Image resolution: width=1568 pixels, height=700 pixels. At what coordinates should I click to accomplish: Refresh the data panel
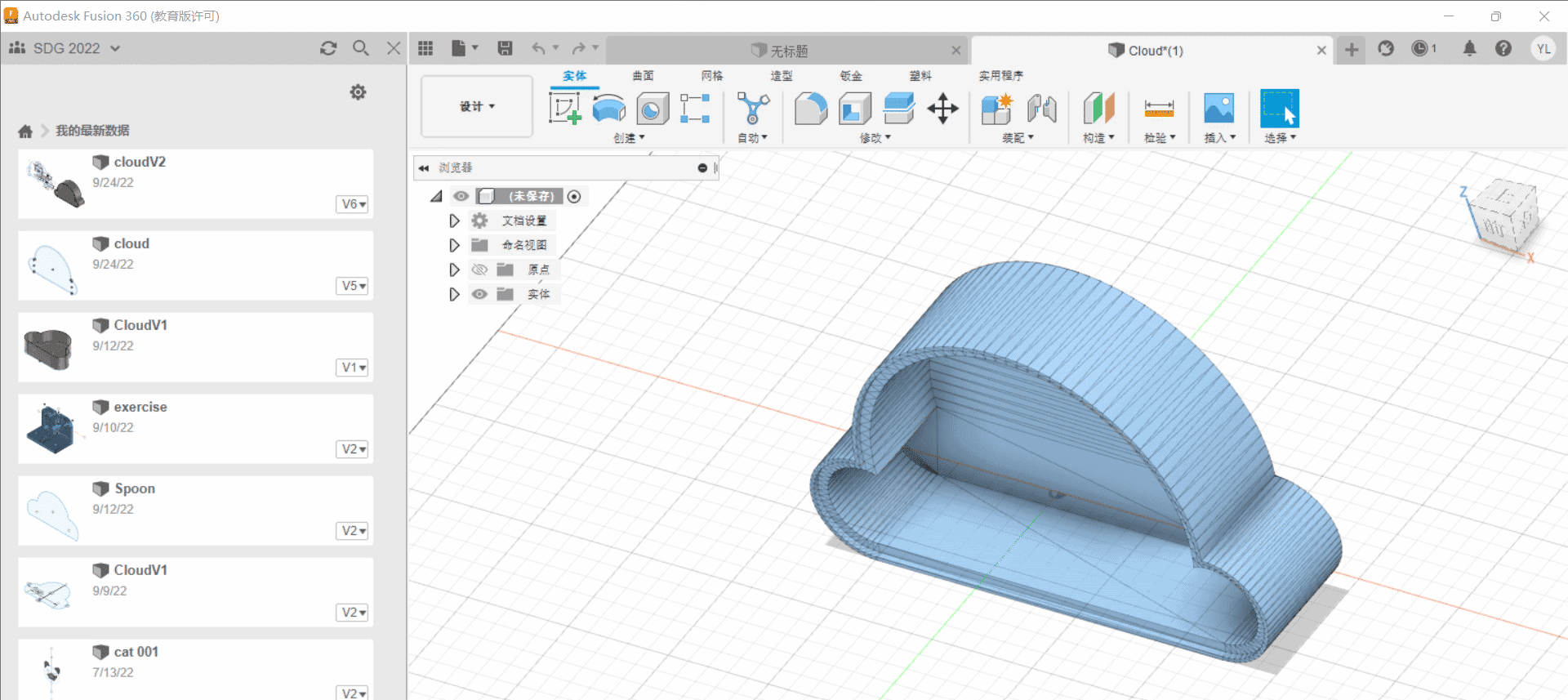click(x=328, y=48)
